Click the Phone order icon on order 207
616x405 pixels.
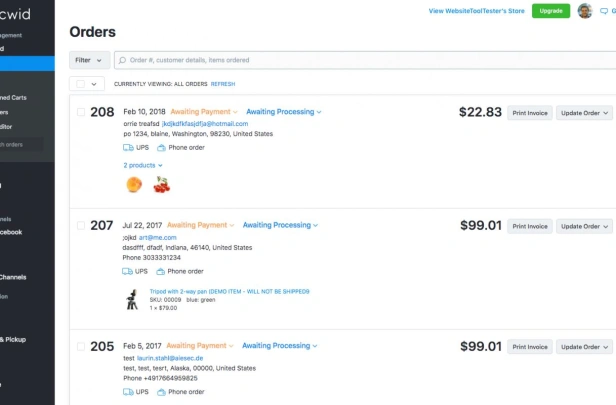click(160, 271)
